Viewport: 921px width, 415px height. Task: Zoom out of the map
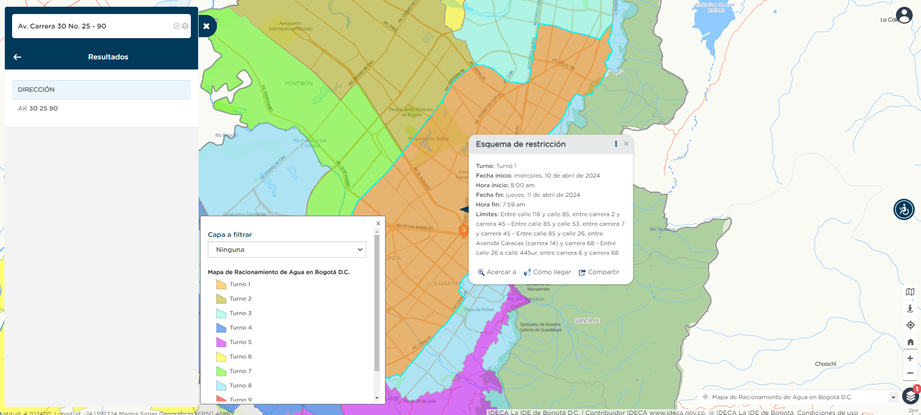(910, 373)
